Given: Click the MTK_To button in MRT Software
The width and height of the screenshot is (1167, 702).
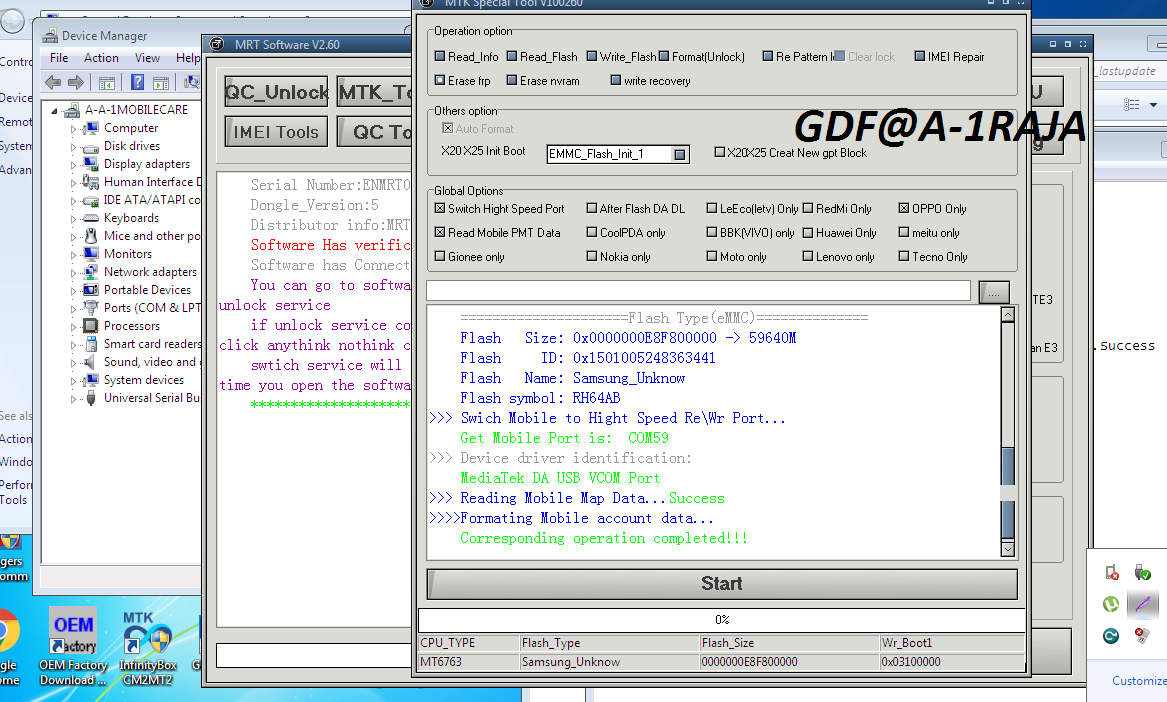Looking at the screenshot, I should [x=374, y=92].
